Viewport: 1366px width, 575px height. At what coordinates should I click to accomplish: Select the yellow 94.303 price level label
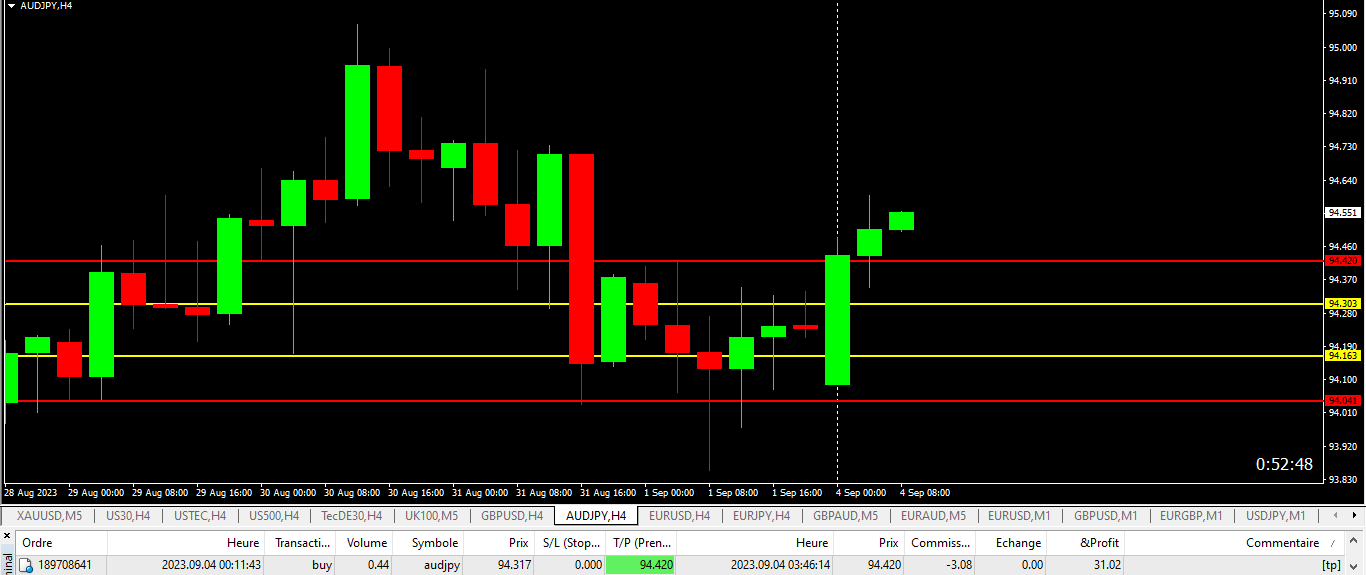click(x=1343, y=303)
